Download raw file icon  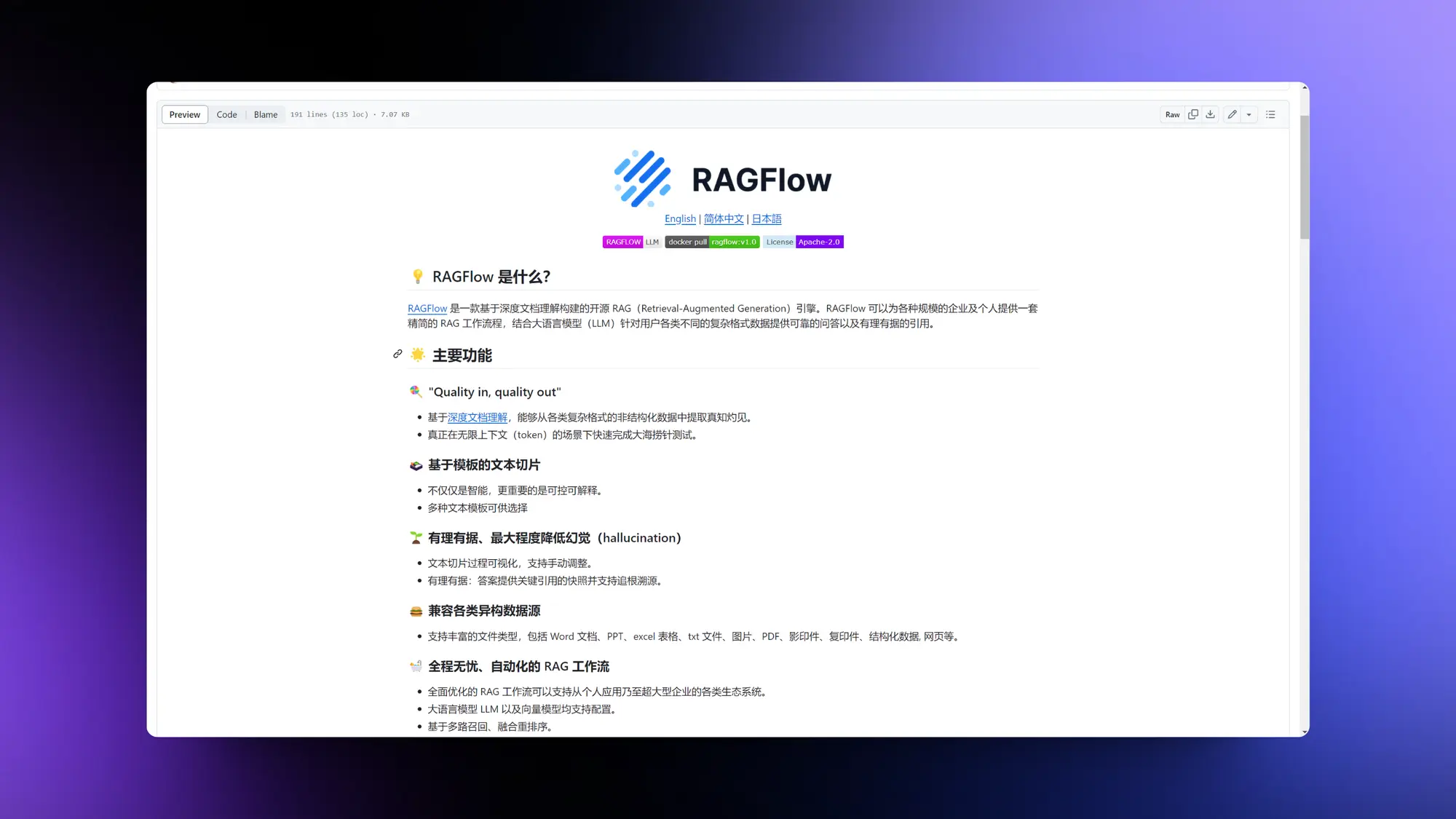point(1210,114)
